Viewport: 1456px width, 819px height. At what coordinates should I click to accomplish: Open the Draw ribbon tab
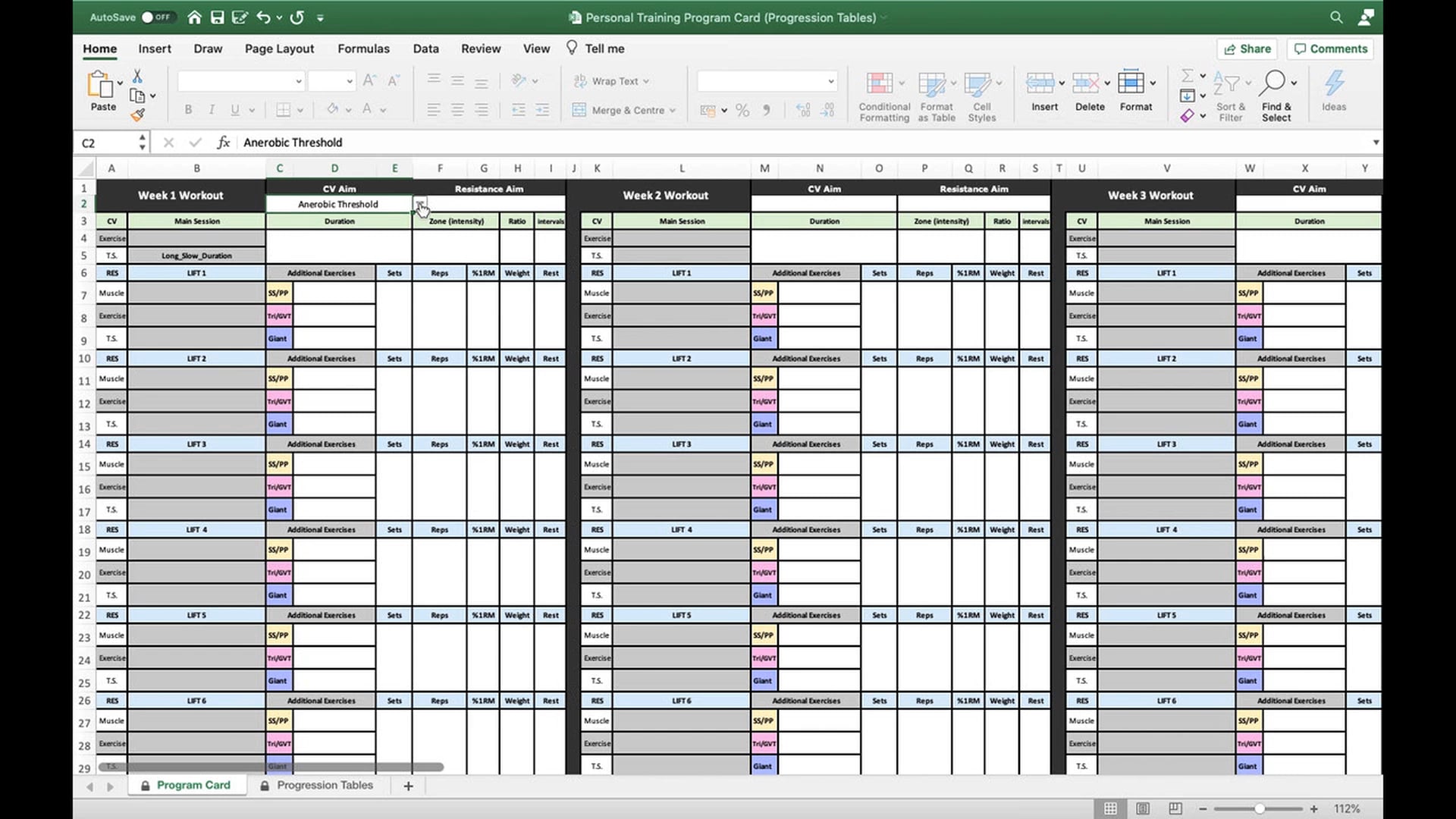(208, 49)
